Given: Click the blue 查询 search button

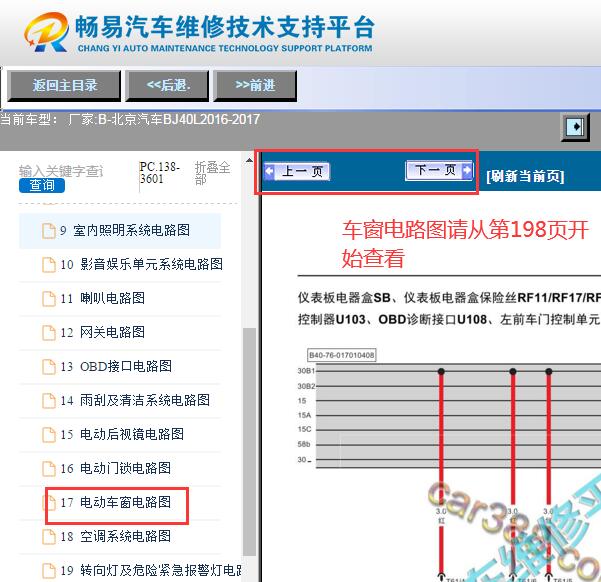Looking at the screenshot, I should 42,186.
